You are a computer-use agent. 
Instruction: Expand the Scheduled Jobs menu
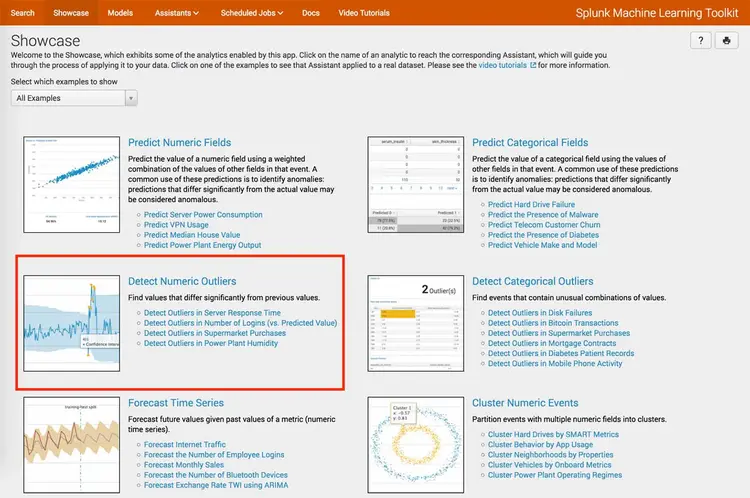(252, 13)
